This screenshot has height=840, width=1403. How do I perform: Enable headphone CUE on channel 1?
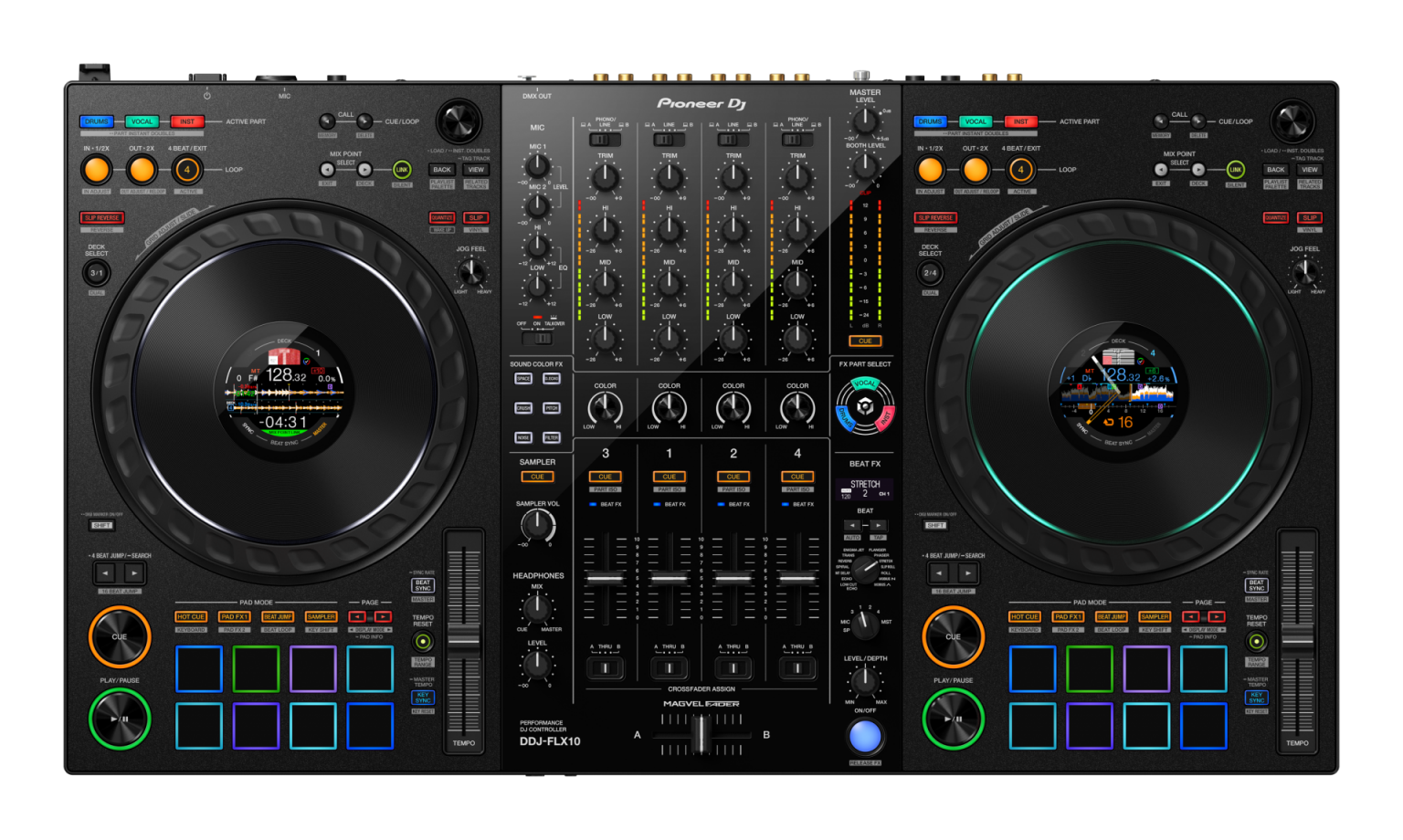670,477
